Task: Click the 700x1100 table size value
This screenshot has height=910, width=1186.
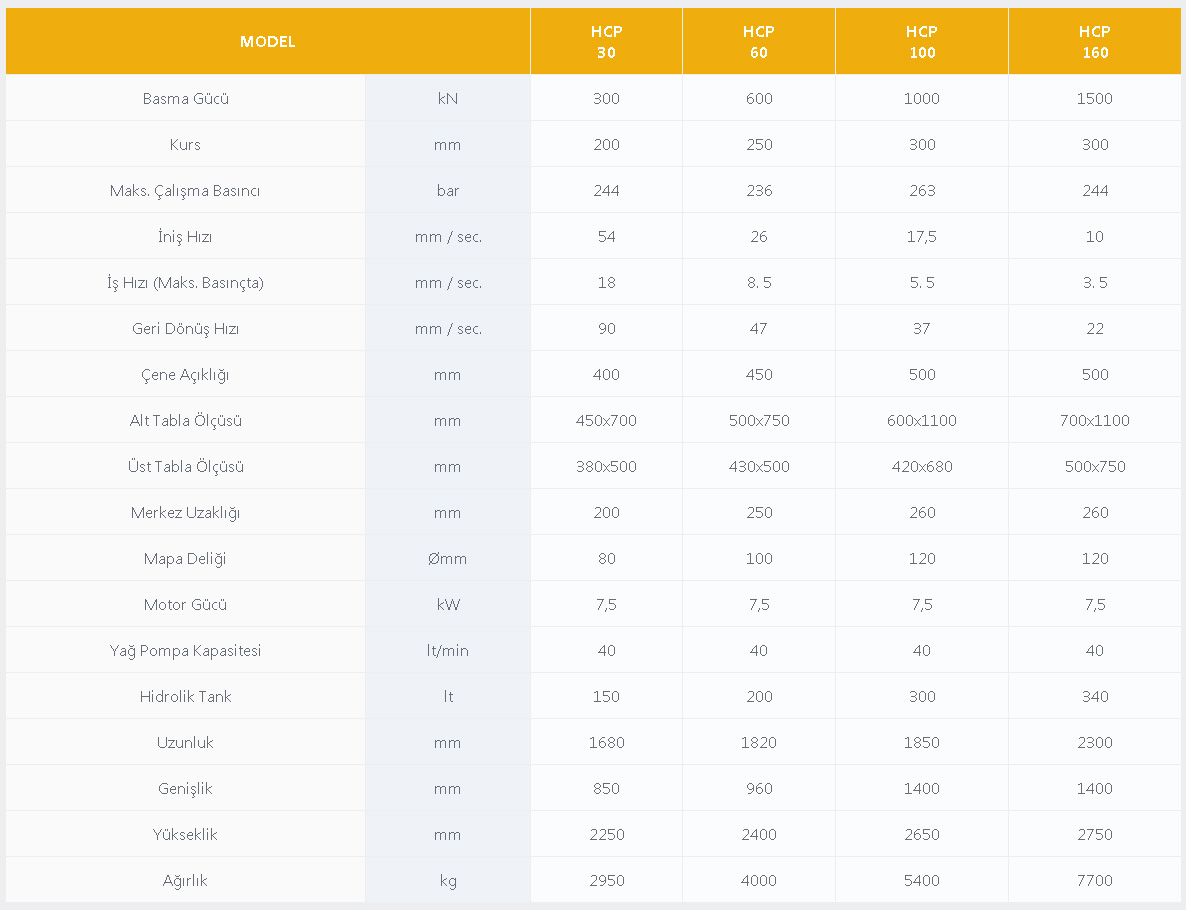Action: (x=1094, y=421)
